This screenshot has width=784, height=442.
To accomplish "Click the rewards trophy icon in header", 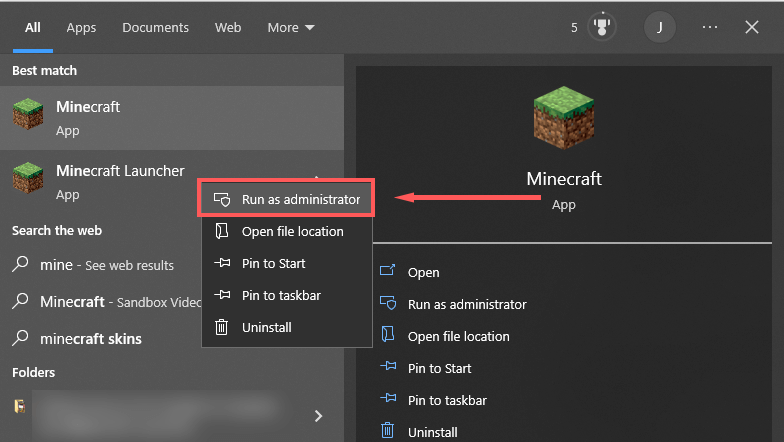I will 602,28.
